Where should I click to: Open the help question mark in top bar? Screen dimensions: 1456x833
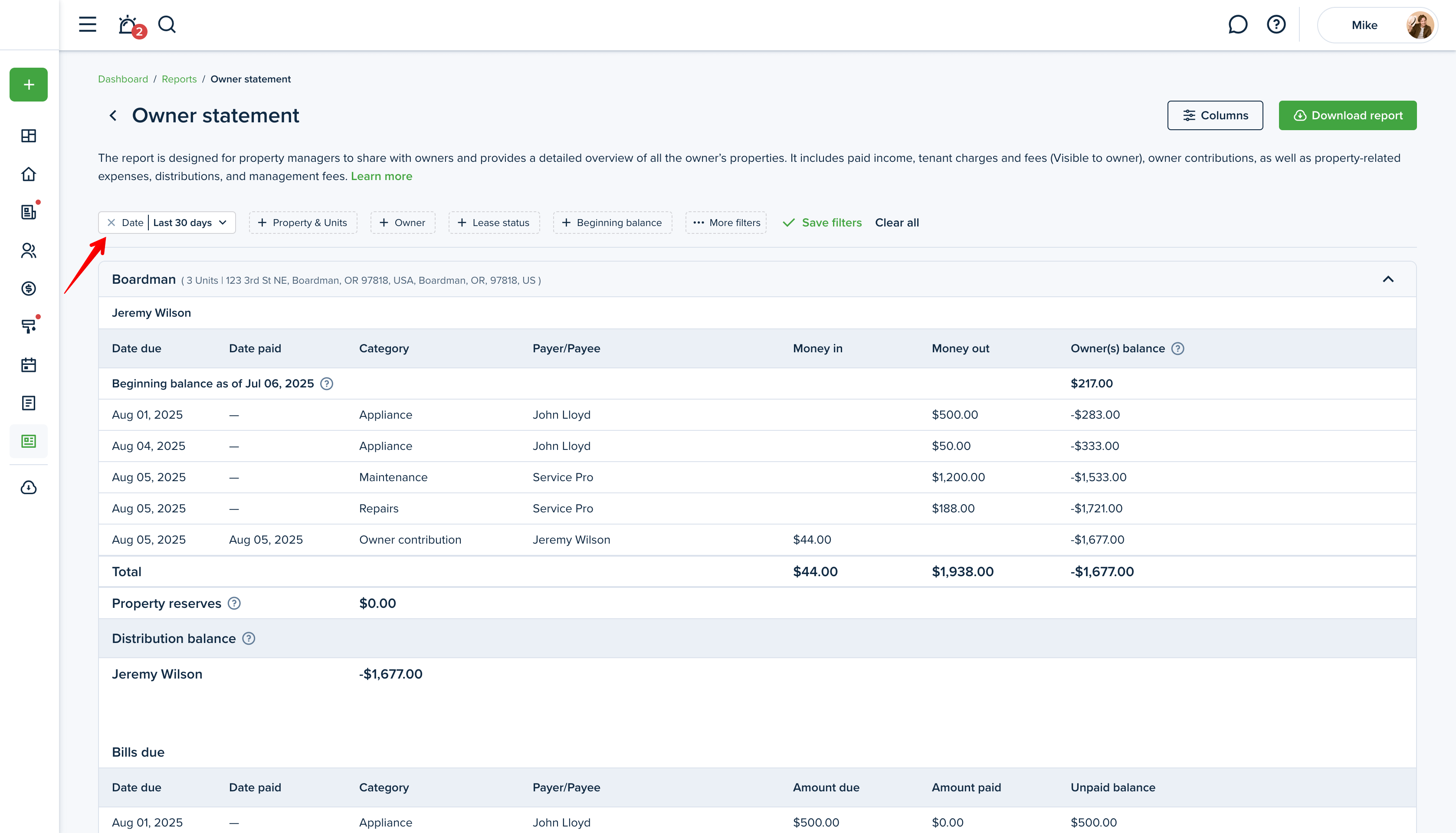[1276, 25]
